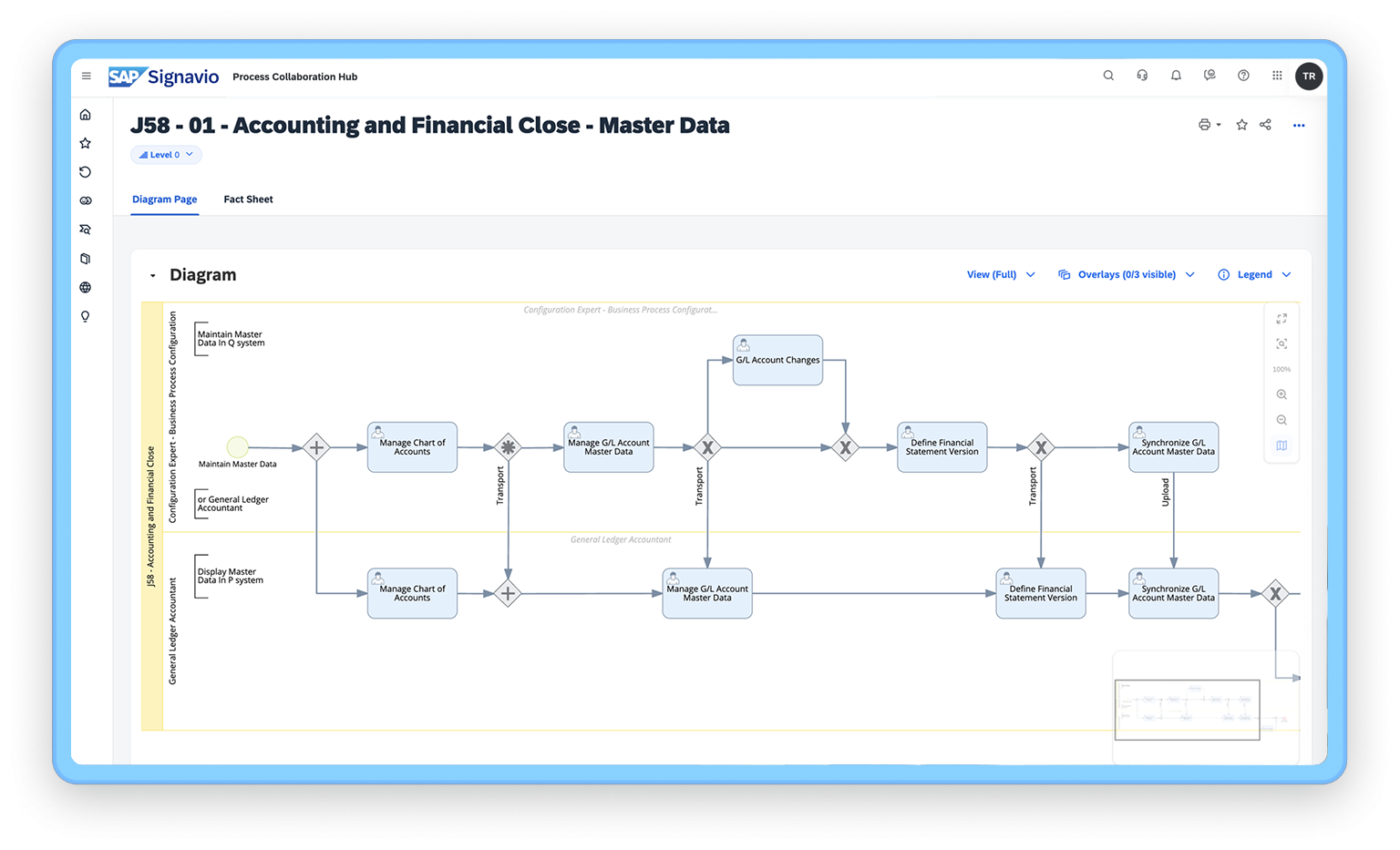Open the Level 0 selector
The height and width of the screenshot is (850, 1400).
tap(166, 154)
